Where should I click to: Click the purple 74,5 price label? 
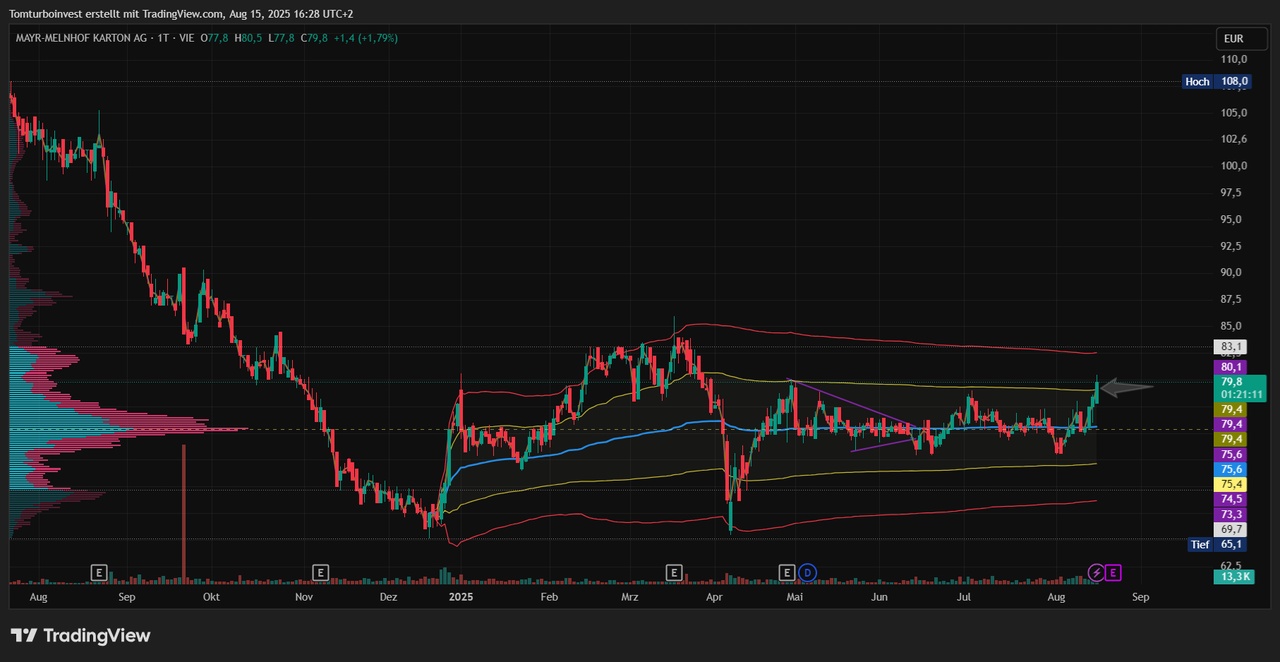[1231, 499]
